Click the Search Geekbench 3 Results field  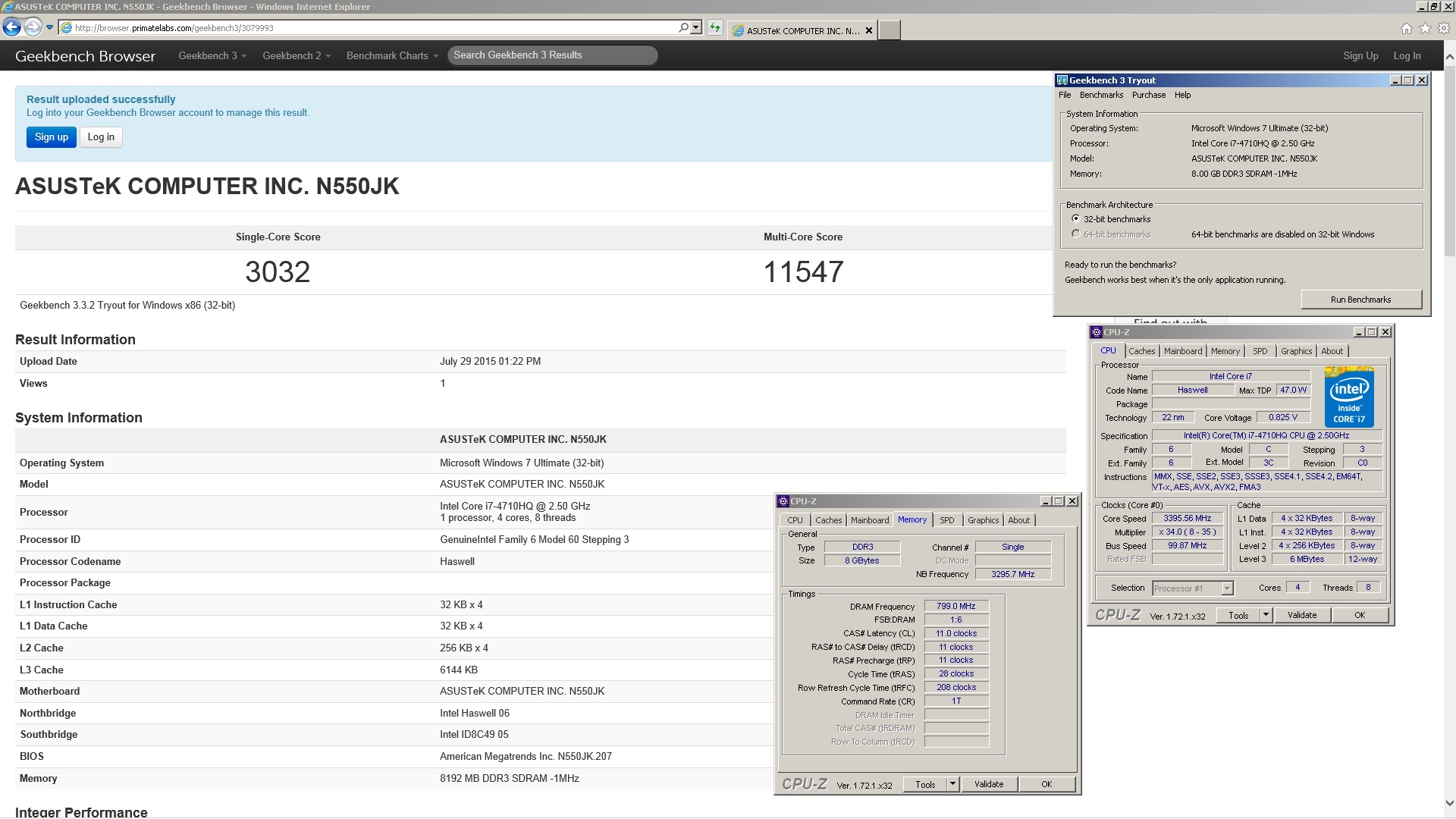(x=552, y=55)
